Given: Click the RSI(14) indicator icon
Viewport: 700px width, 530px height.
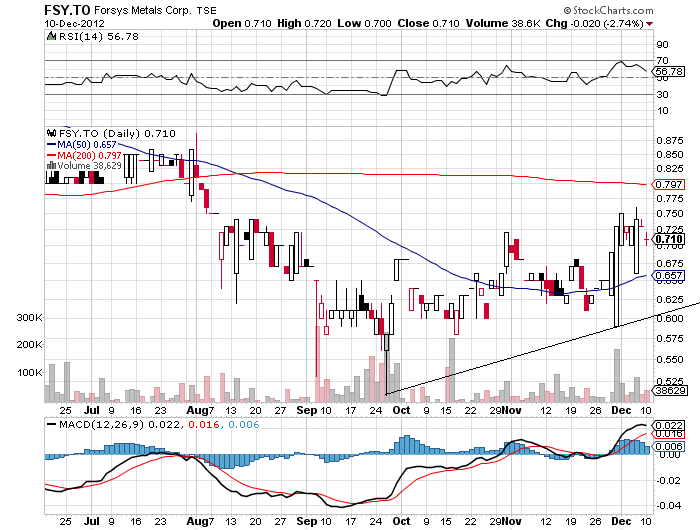Looking at the screenshot, I should click(x=51, y=36).
